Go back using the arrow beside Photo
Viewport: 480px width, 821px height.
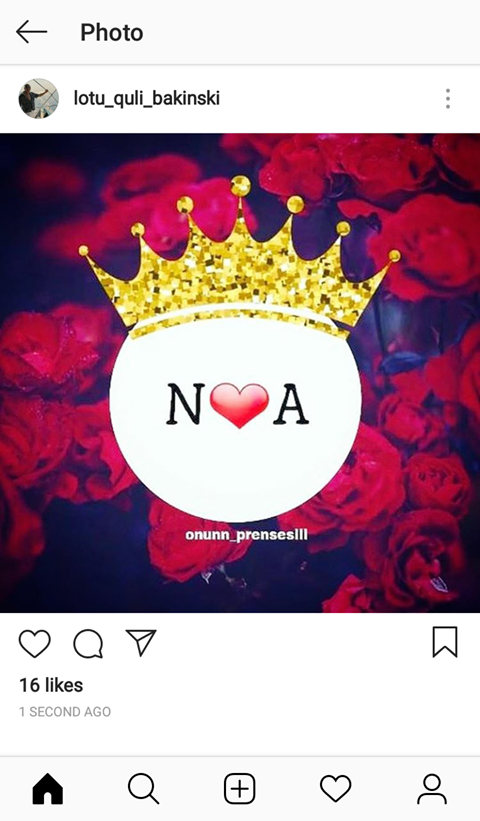[31, 32]
